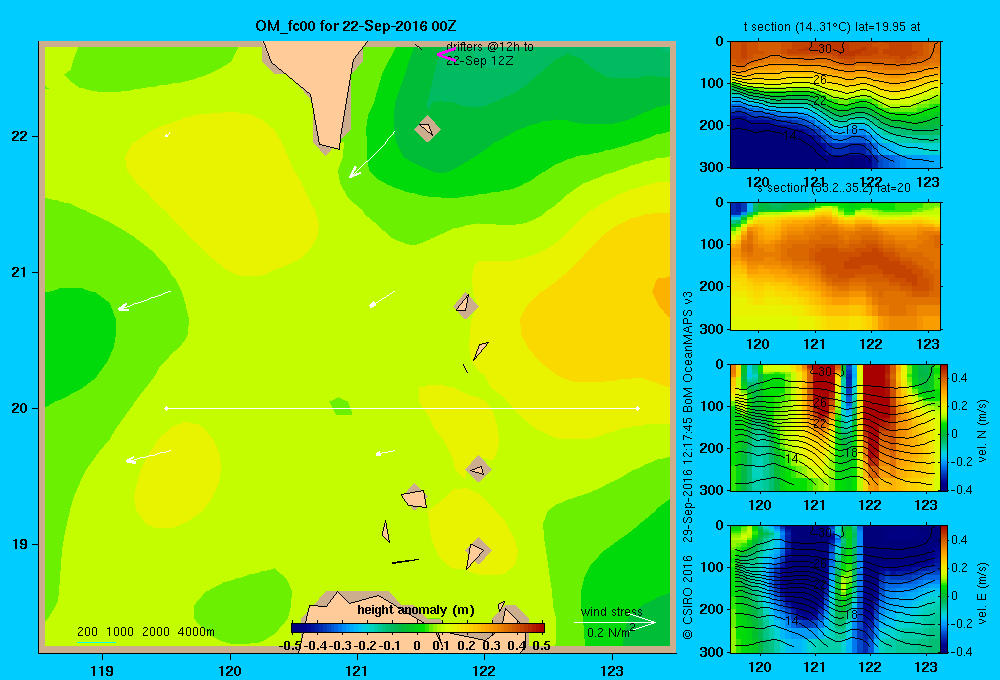Click the white section line at latitude 20
This screenshot has width=1000, height=680.
pos(402,408)
